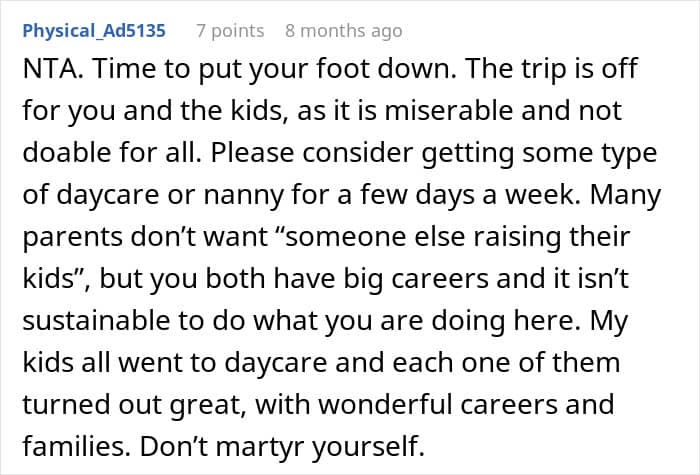Click the "7 points" score label
The width and height of the screenshot is (700, 475).
tap(230, 31)
